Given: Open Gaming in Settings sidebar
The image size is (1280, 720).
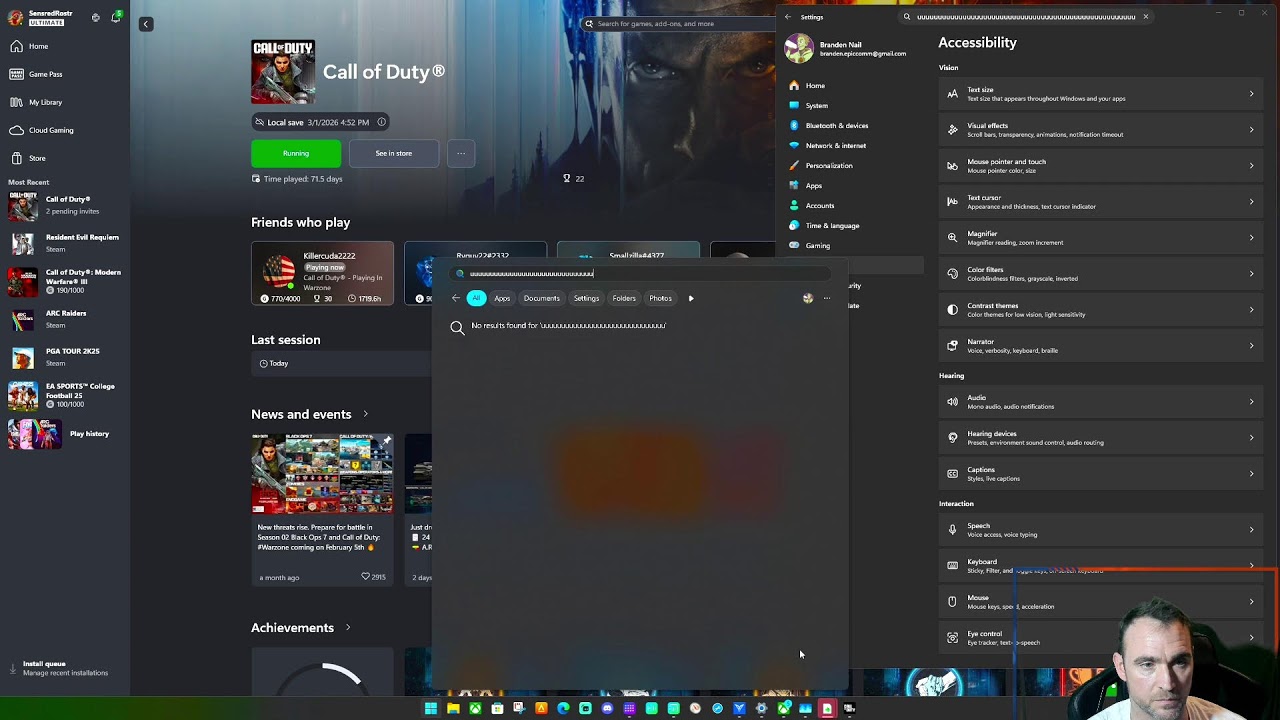Looking at the screenshot, I should click(x=818, y=246).
